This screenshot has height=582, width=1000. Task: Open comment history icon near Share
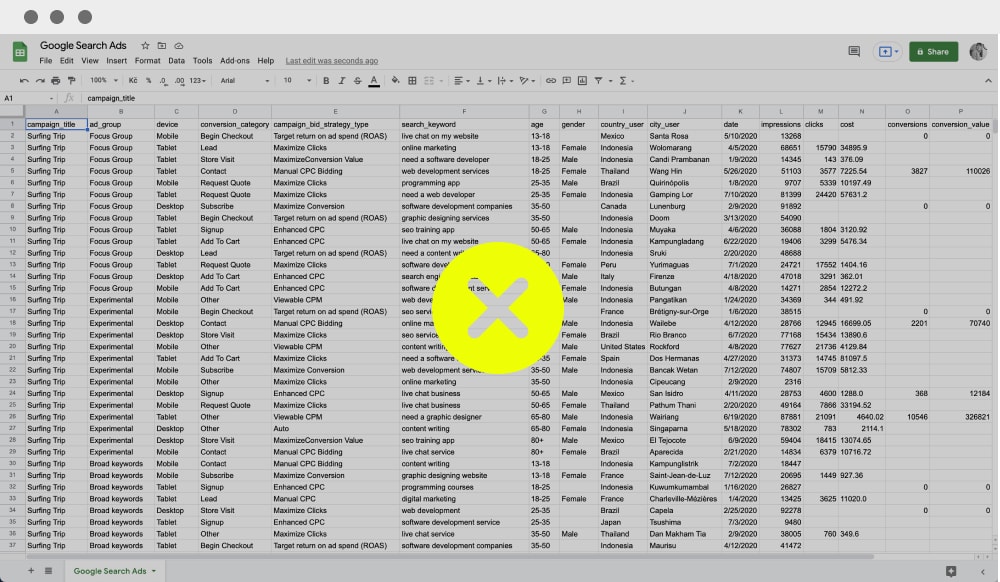pos(854,52)
